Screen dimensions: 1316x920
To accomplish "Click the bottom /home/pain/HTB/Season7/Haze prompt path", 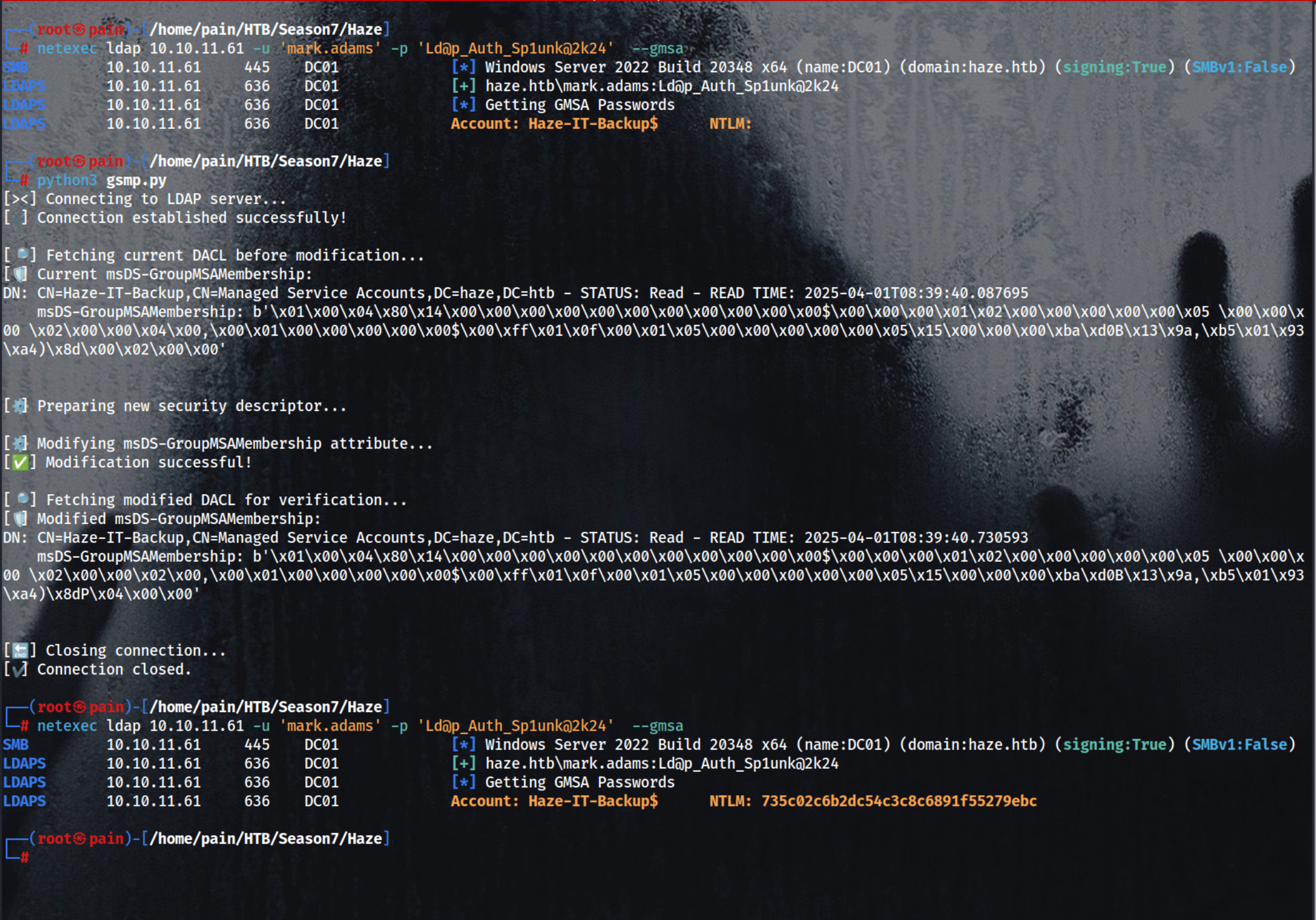I will click(266, 838).
